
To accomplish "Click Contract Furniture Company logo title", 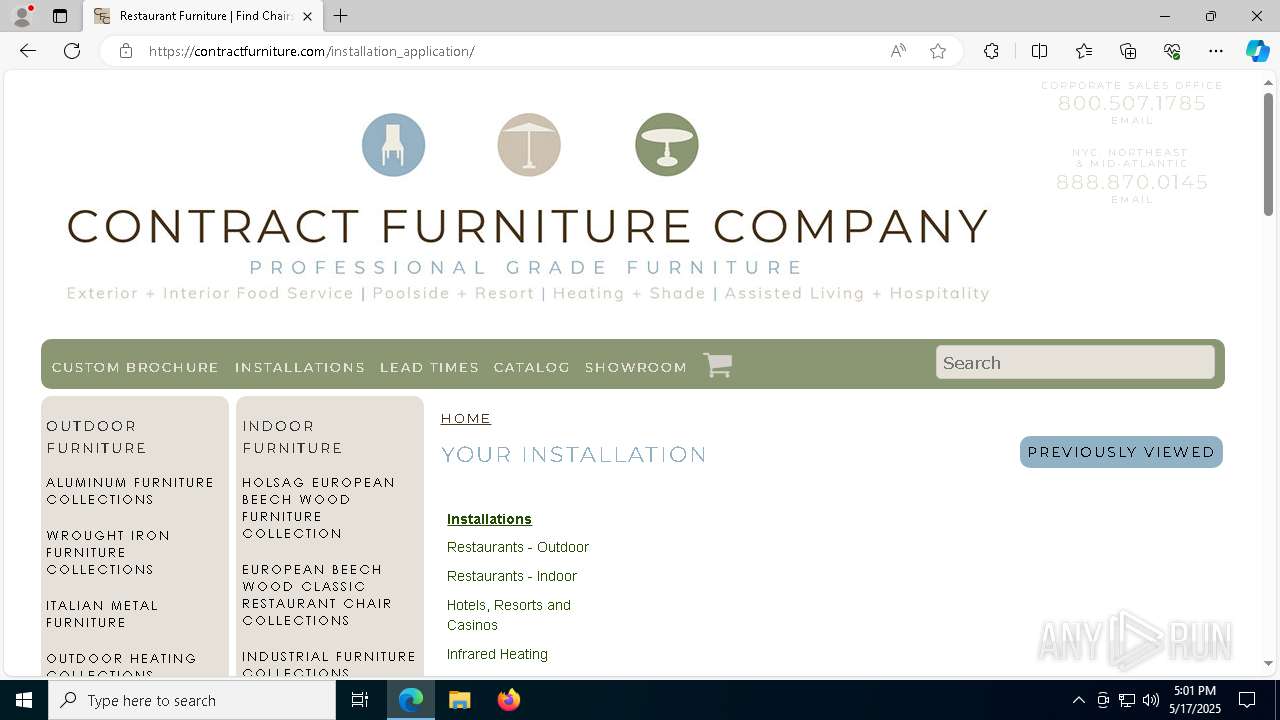I will 528,227.
